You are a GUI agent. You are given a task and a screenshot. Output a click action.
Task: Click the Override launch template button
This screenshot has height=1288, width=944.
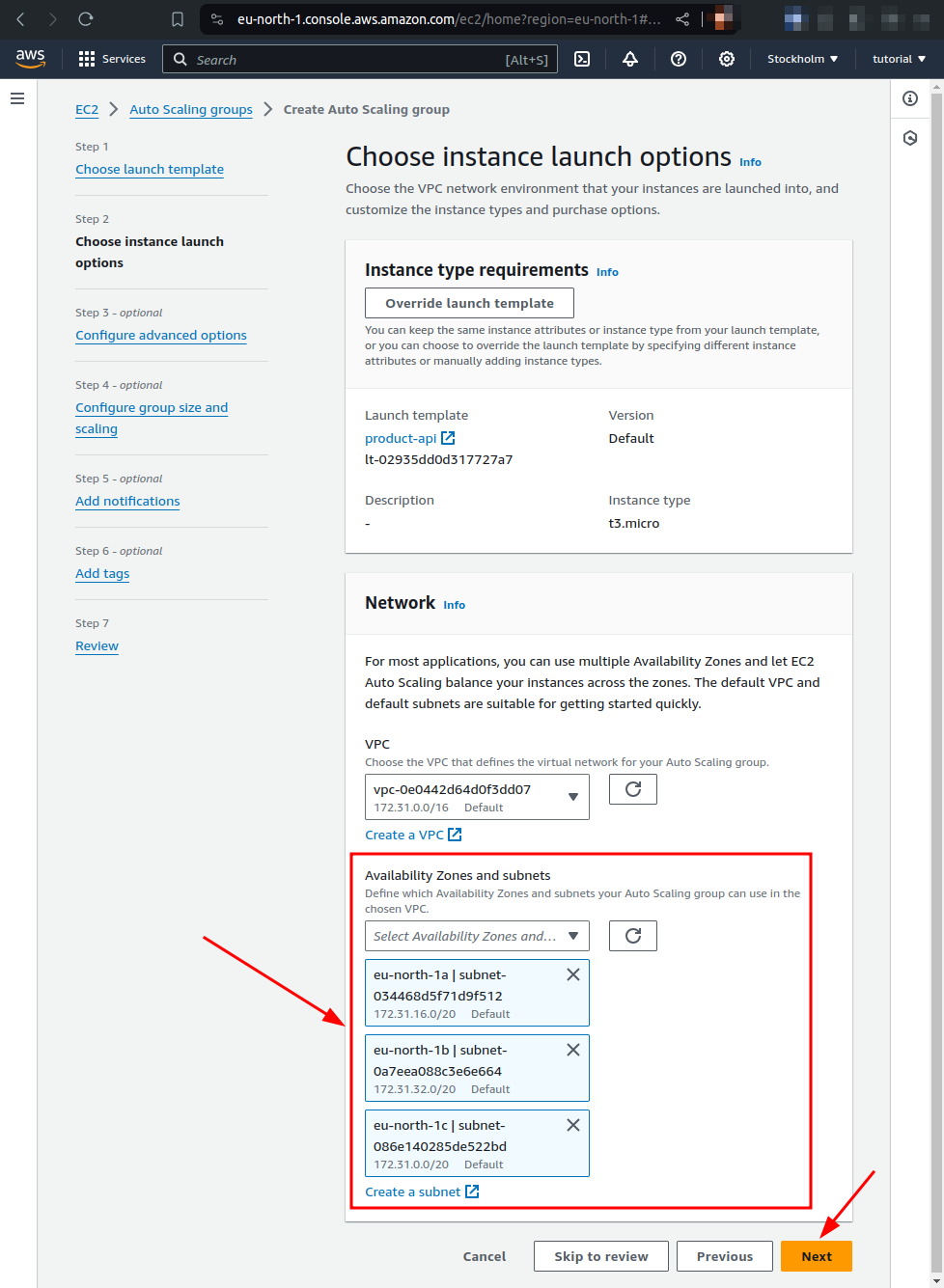(x=469, y=302)
